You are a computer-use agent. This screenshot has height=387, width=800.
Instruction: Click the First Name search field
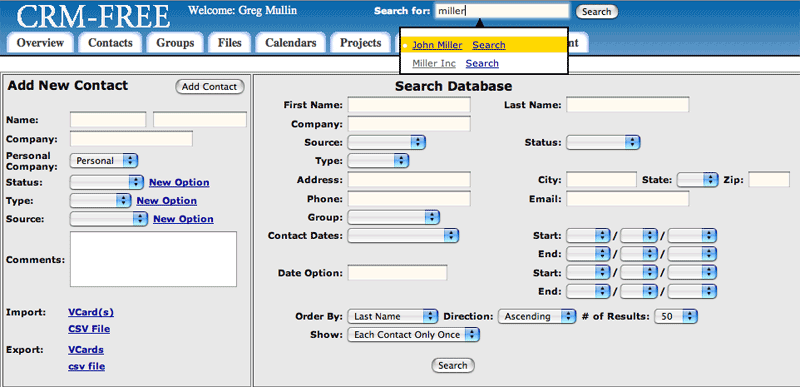(409, 105)
